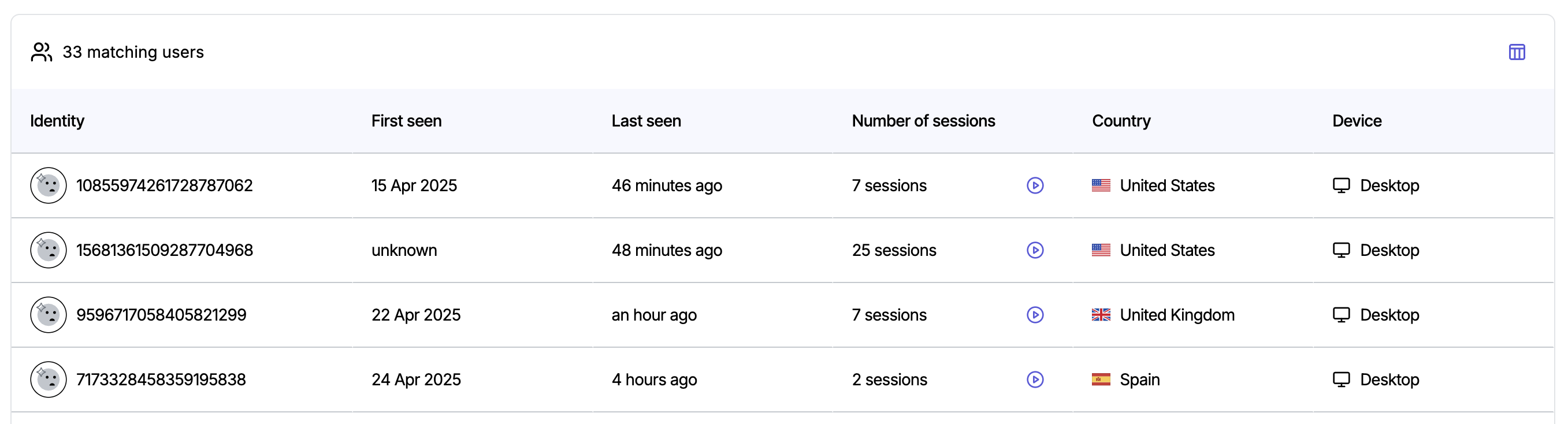
Task: Click avatar of user 15681361509287704968
Action: coord(48,250)
